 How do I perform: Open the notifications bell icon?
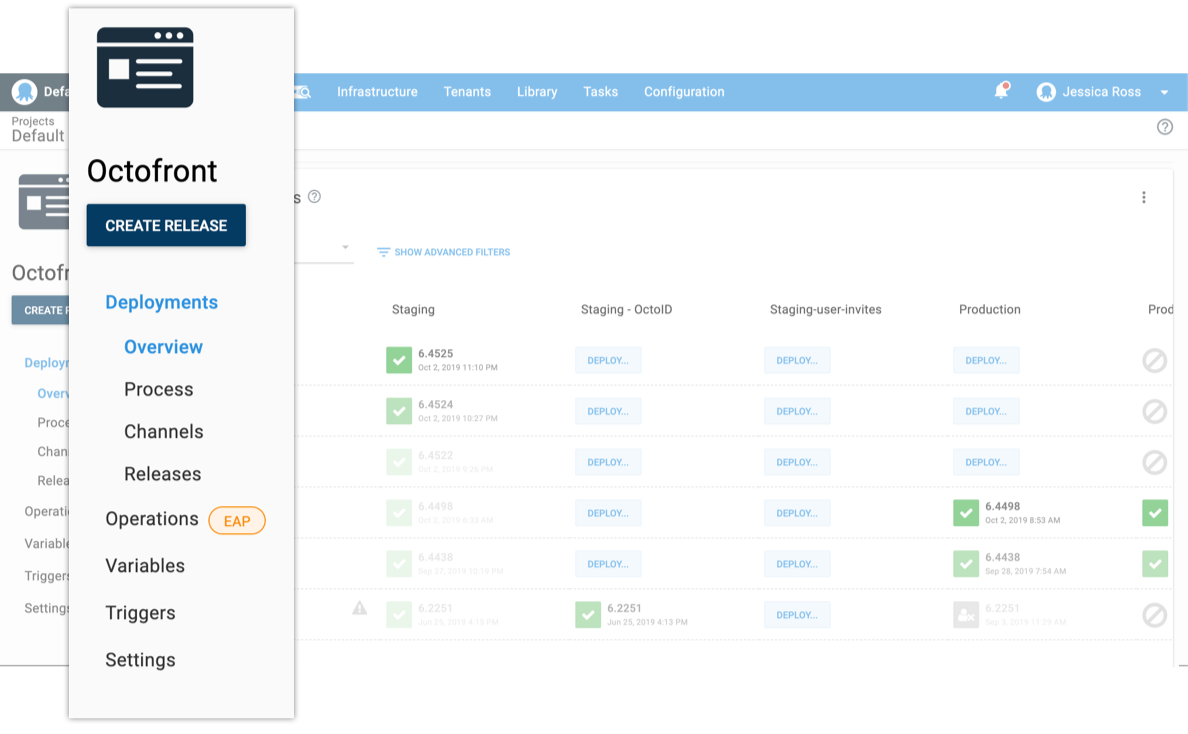(x=1001, y=91)
